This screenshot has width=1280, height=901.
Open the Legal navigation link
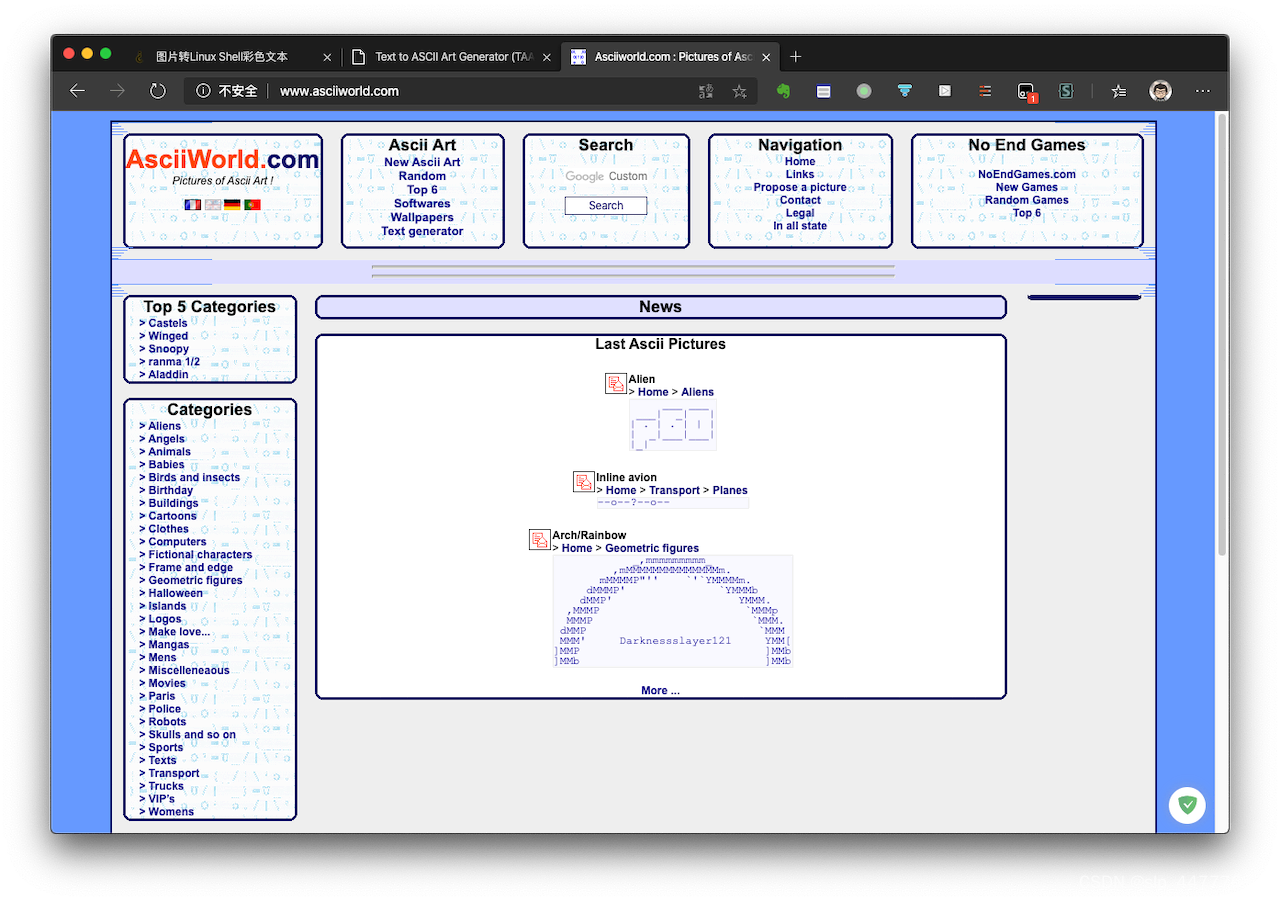800,213
